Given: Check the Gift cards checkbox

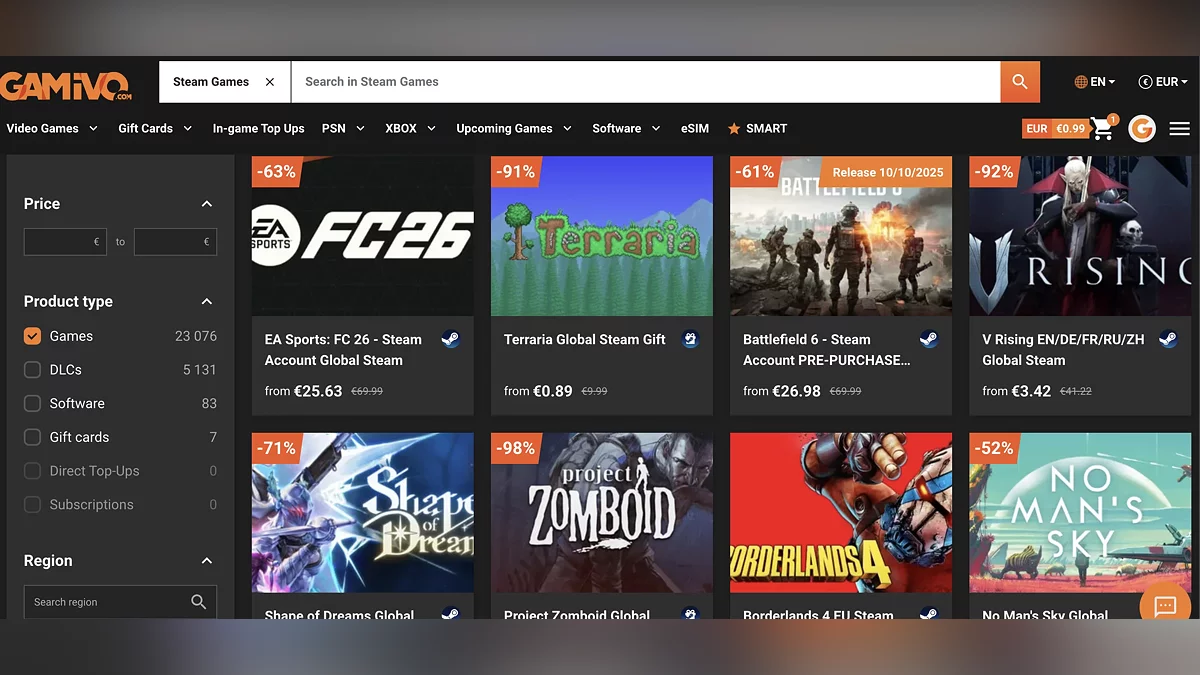Looking at the screenshot, I should click(x=32, y=437).
